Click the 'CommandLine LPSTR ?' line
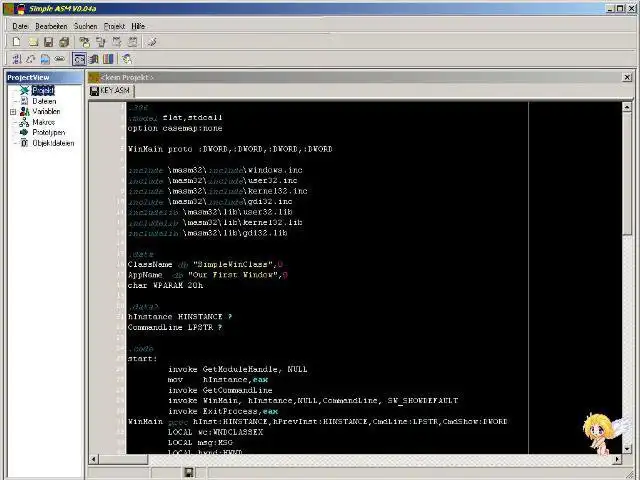Image resolution: width=640 pixels, height=480 pixels. (175, 327)
